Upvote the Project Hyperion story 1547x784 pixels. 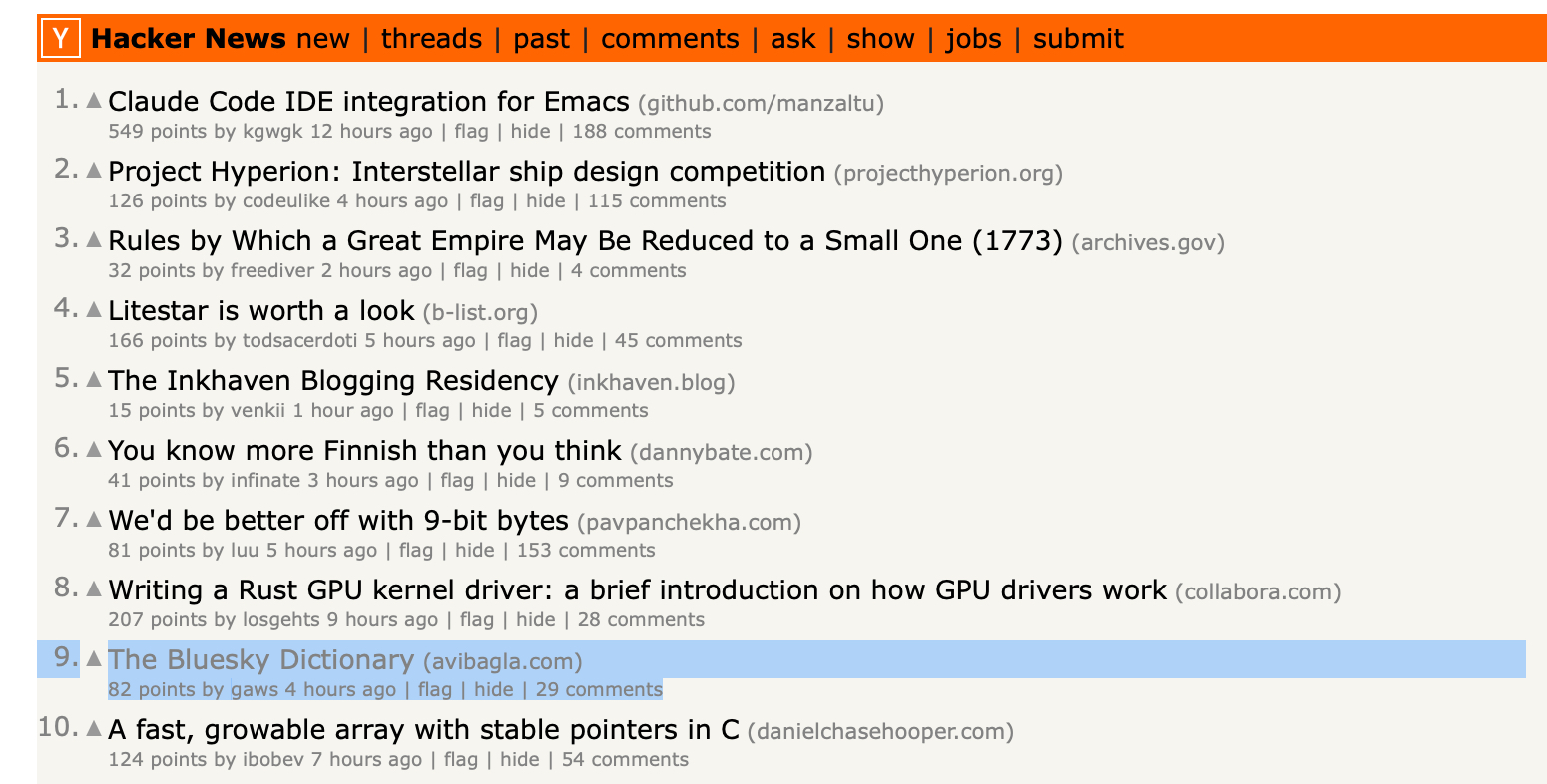(94, 170)
